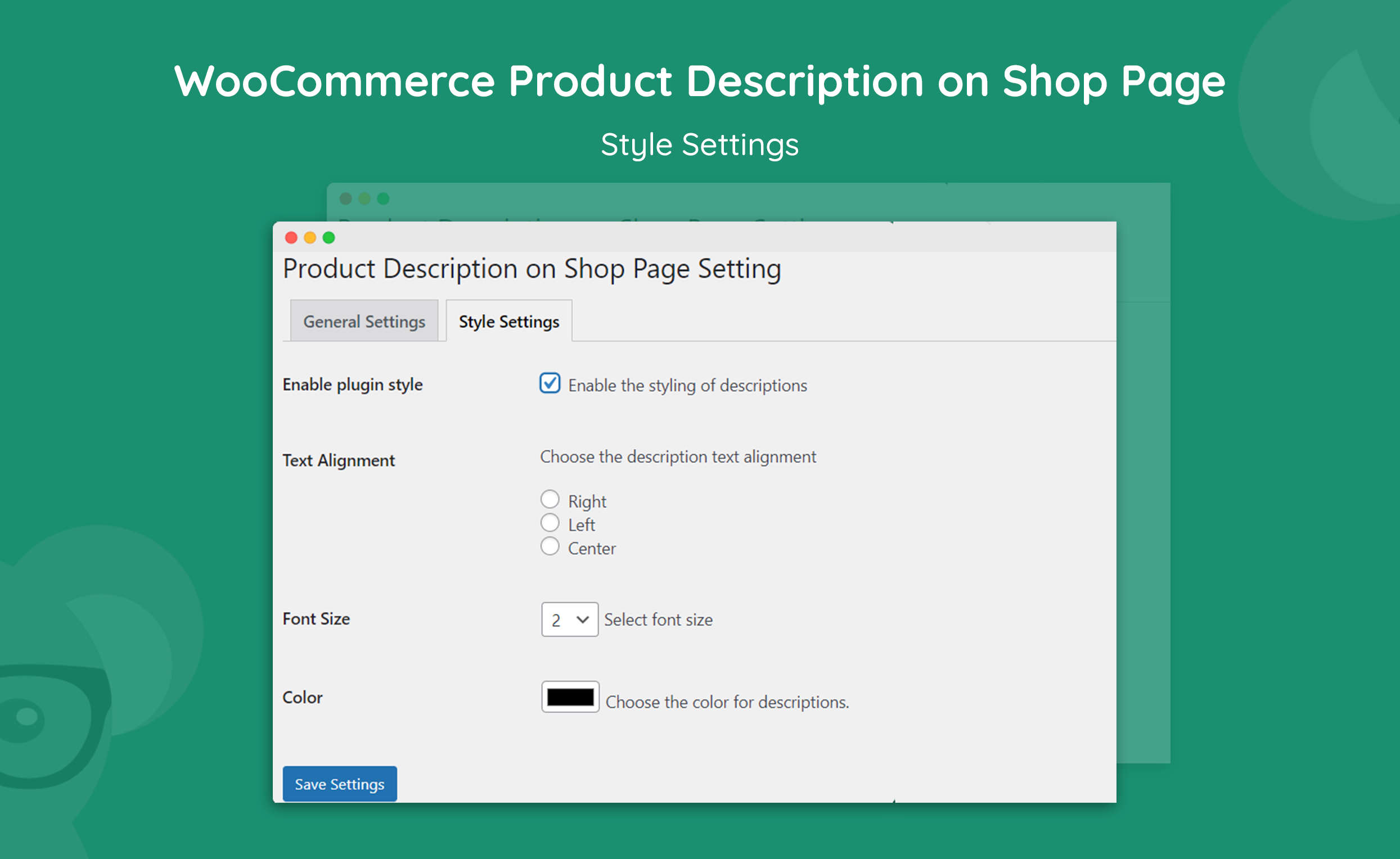Image resolution: width=1400 pixels, height=859 pixels.
Task: Click the Enable plugin style label
Action: click(353, 384)
